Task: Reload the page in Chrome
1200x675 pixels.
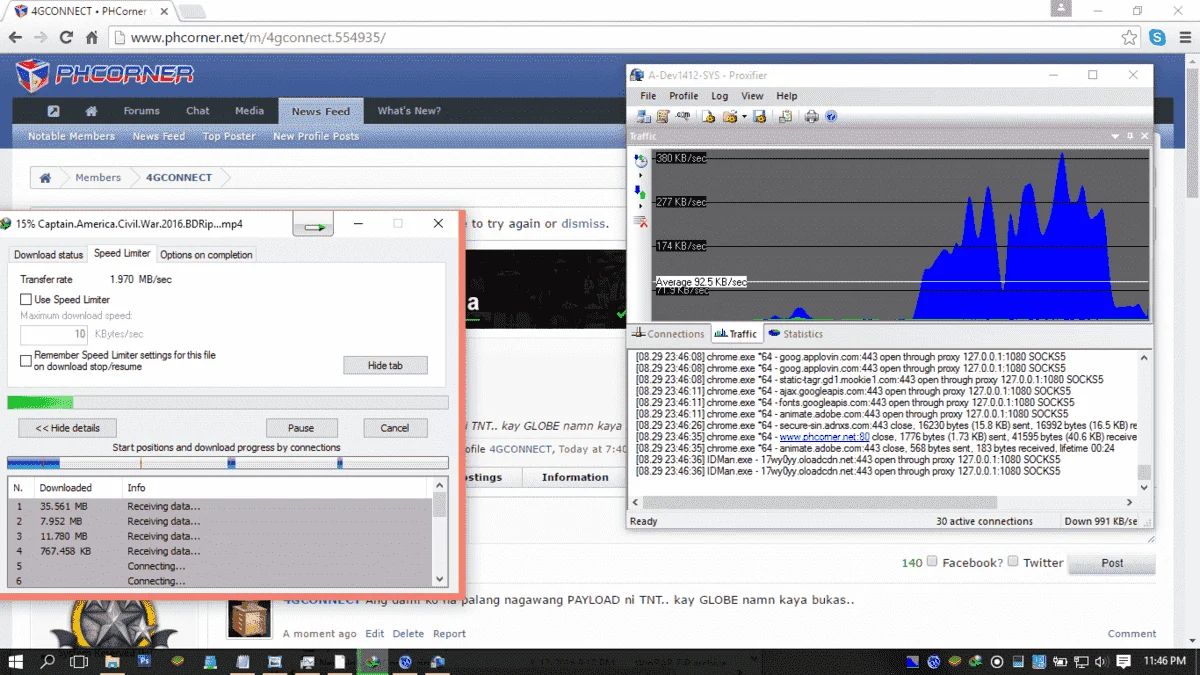Action: [66, 38]
